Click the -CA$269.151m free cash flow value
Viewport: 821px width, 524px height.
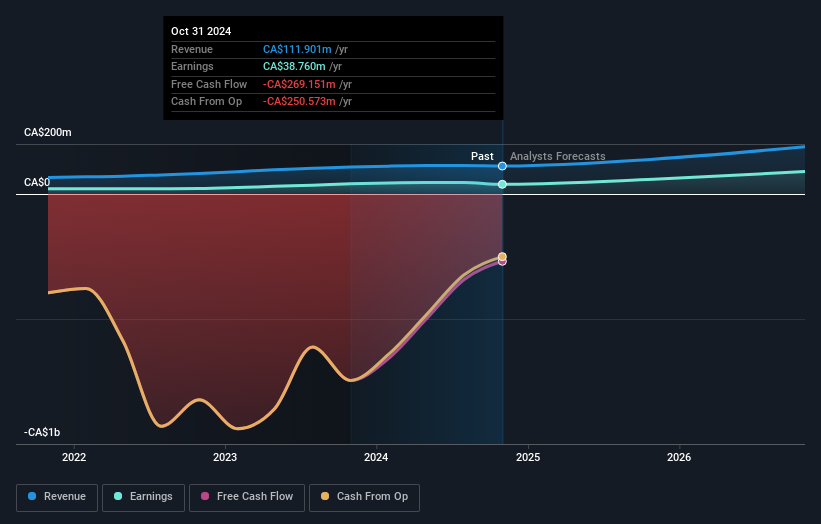click(299, 84)
